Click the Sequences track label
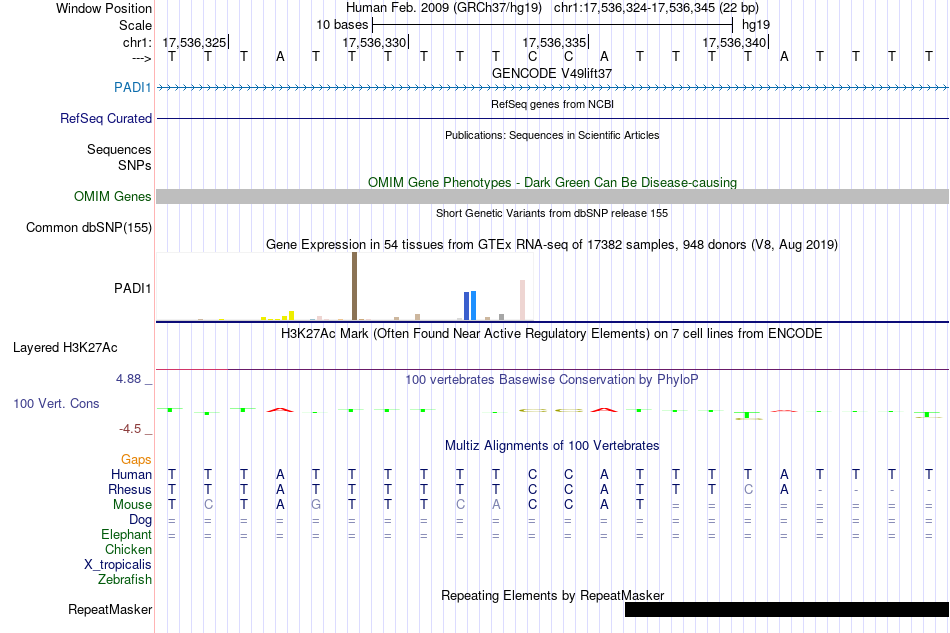The width and height of the screenshot is (950, 633). click(x=119, y=149)
